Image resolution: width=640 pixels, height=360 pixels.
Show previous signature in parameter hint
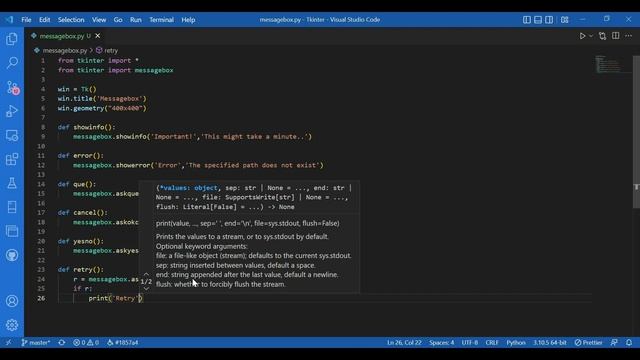(x=146, y=274)
